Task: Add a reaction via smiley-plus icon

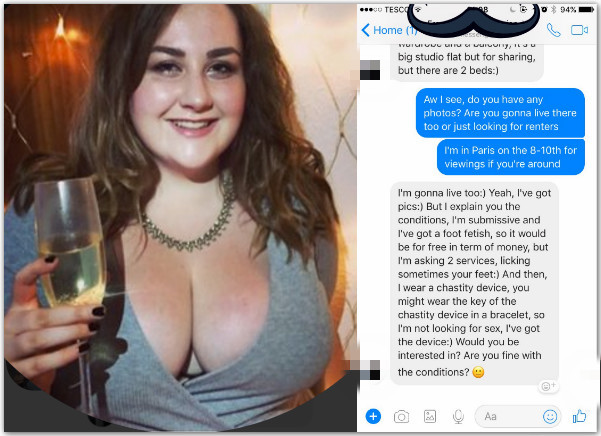Action: [548, 385]
